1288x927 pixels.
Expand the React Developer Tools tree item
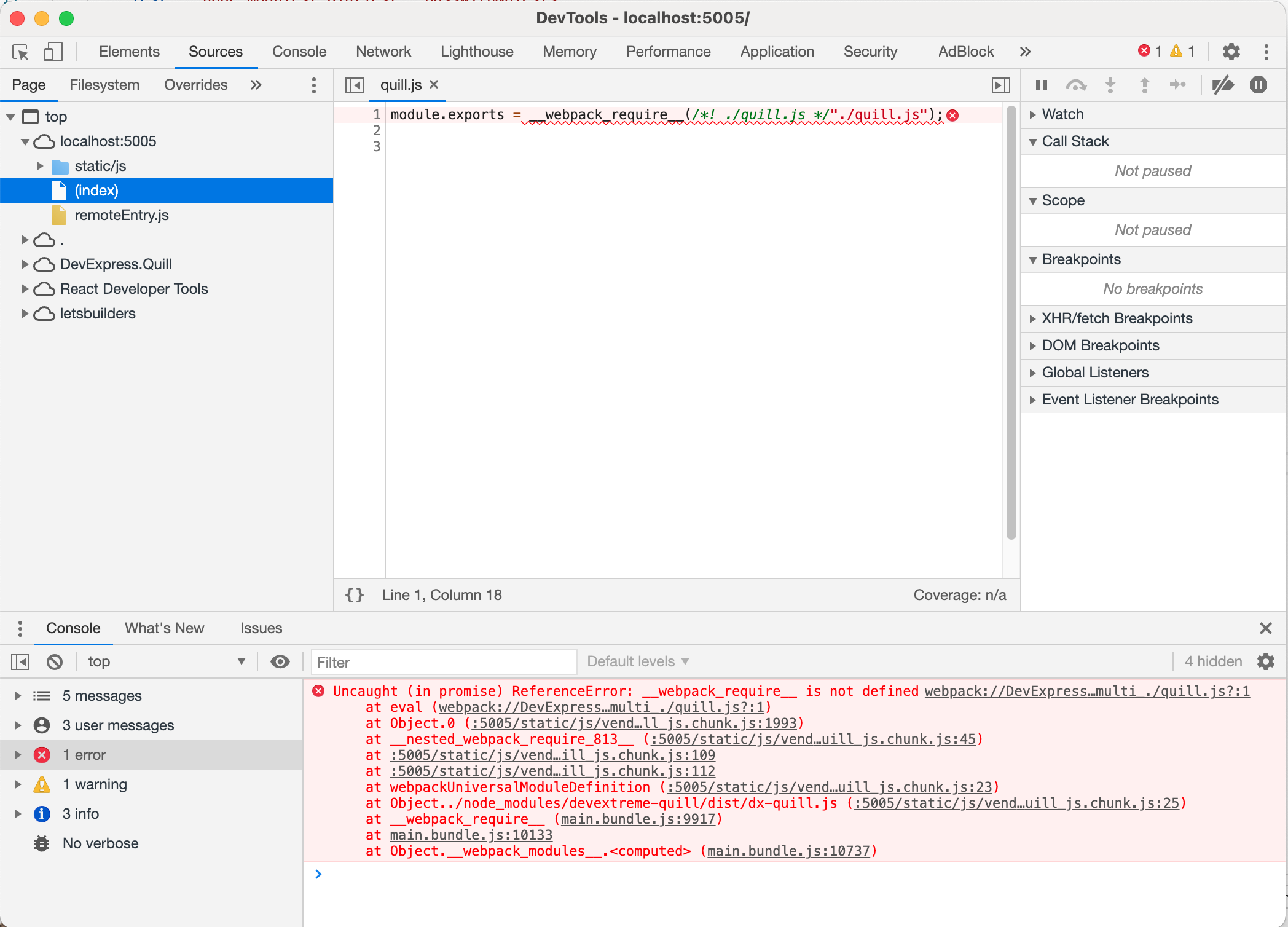coord(25,289)
